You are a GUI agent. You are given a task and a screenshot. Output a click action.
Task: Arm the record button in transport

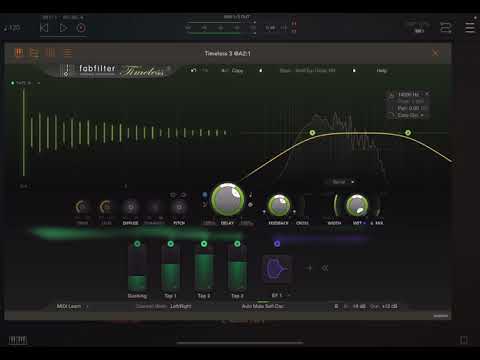pyautogui.click(x=81, y=28)
